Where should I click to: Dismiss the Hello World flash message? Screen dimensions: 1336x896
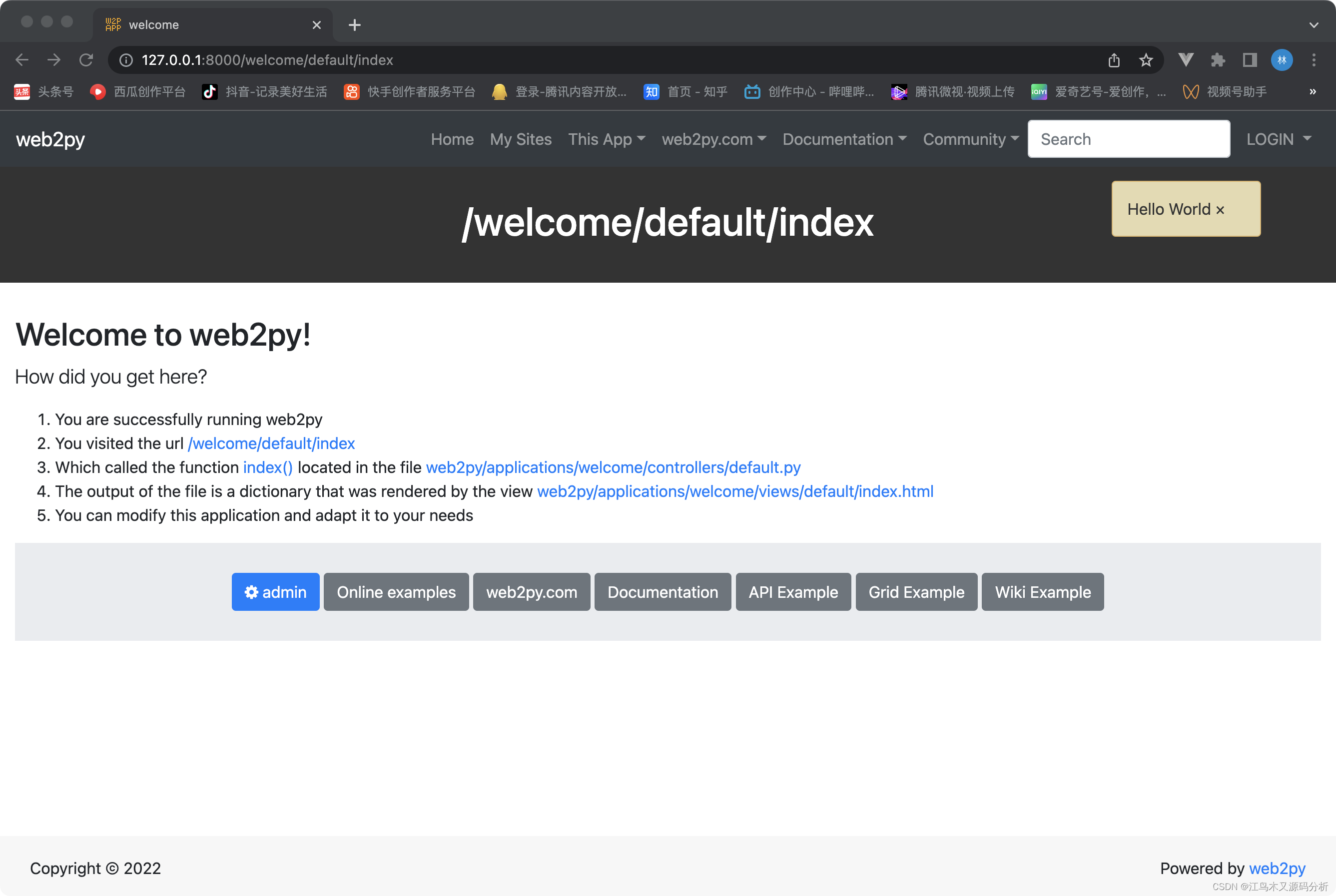(x=1220, y=210)
